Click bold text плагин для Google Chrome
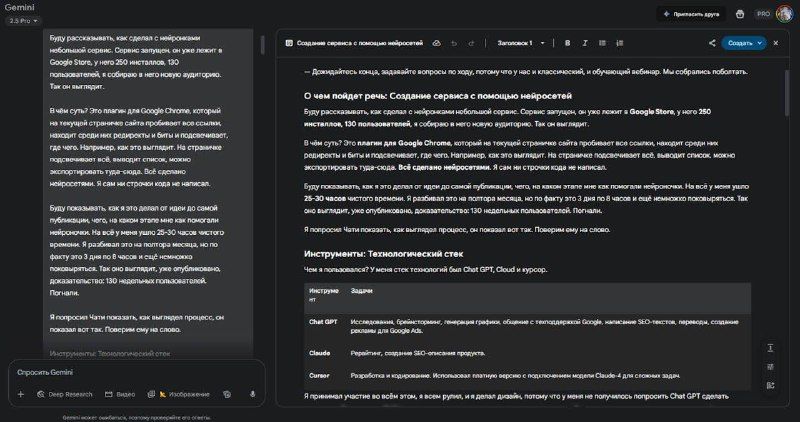 point(404,143)
